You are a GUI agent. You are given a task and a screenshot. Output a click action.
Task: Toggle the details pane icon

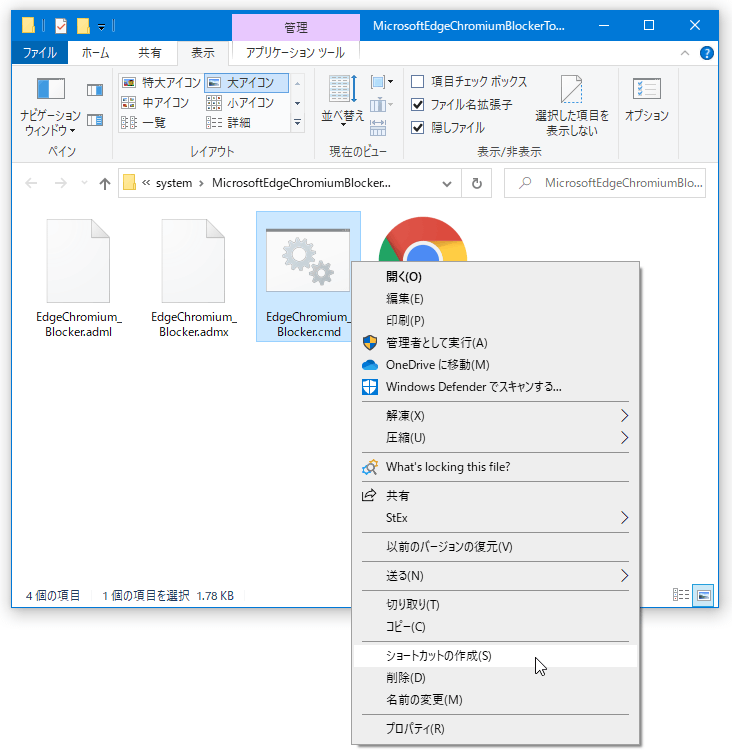pyautogui.click(x=95, y=120)
